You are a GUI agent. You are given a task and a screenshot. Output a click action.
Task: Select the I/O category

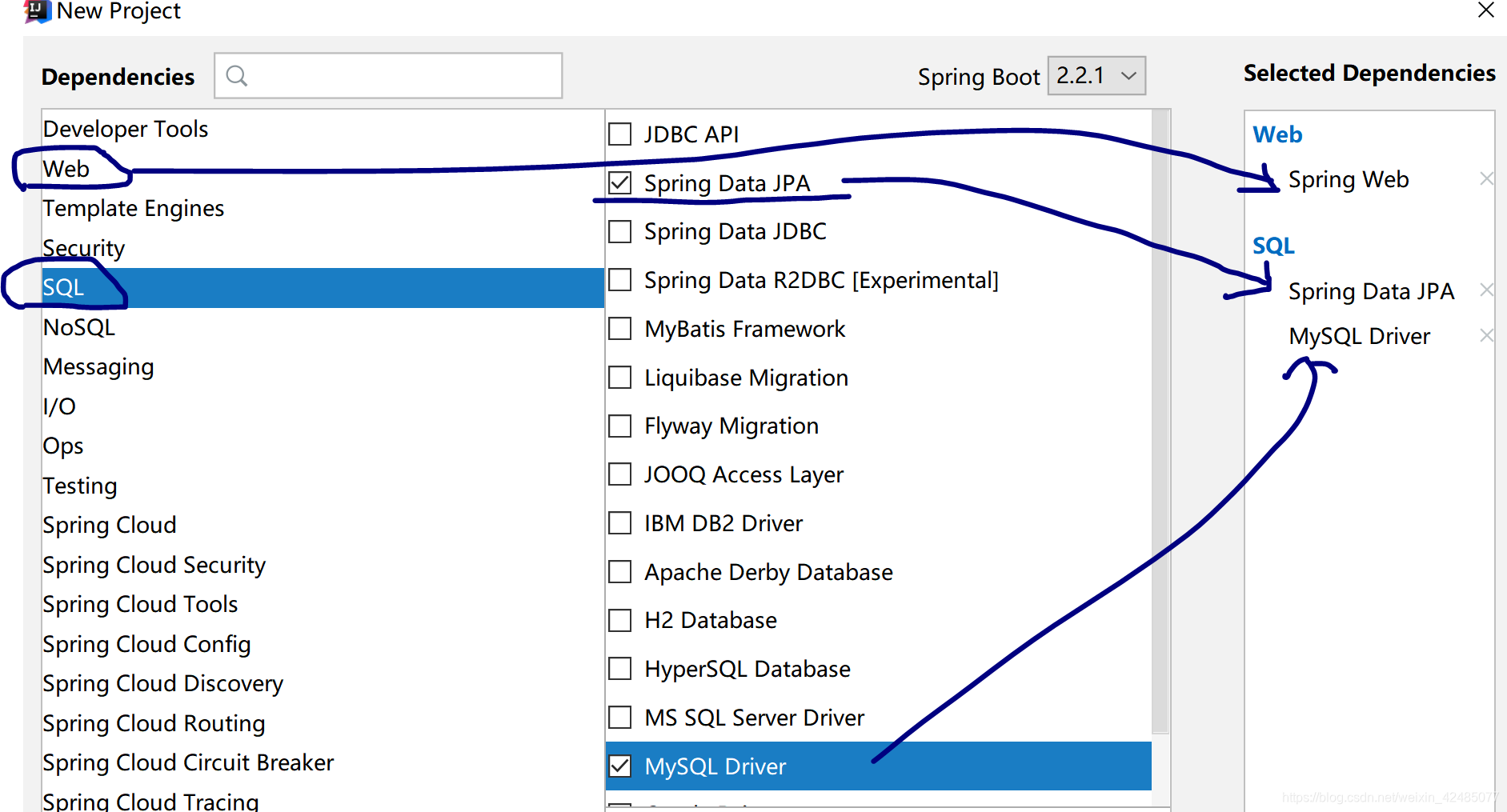pyautogui.click(x=323, y=406)
